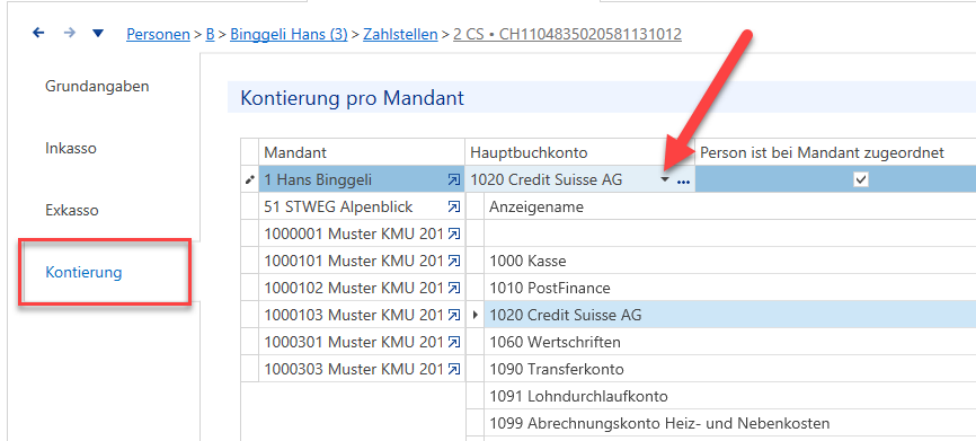Open the link icon for 1000101 Muster KMU
The image size is (976, 441).
coord(454,261)
